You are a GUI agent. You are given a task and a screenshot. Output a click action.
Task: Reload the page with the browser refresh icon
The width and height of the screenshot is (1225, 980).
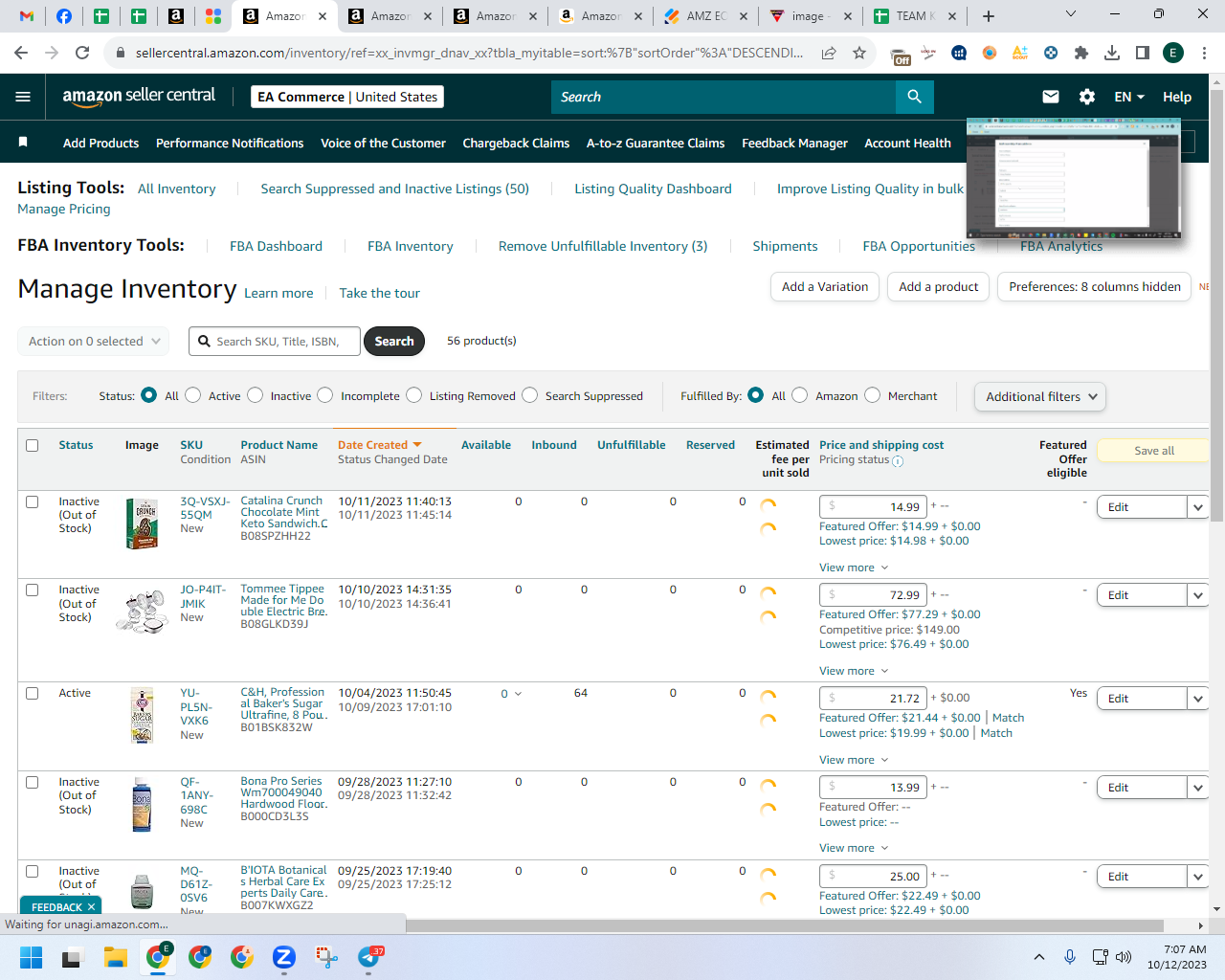(x=82, y=53)
